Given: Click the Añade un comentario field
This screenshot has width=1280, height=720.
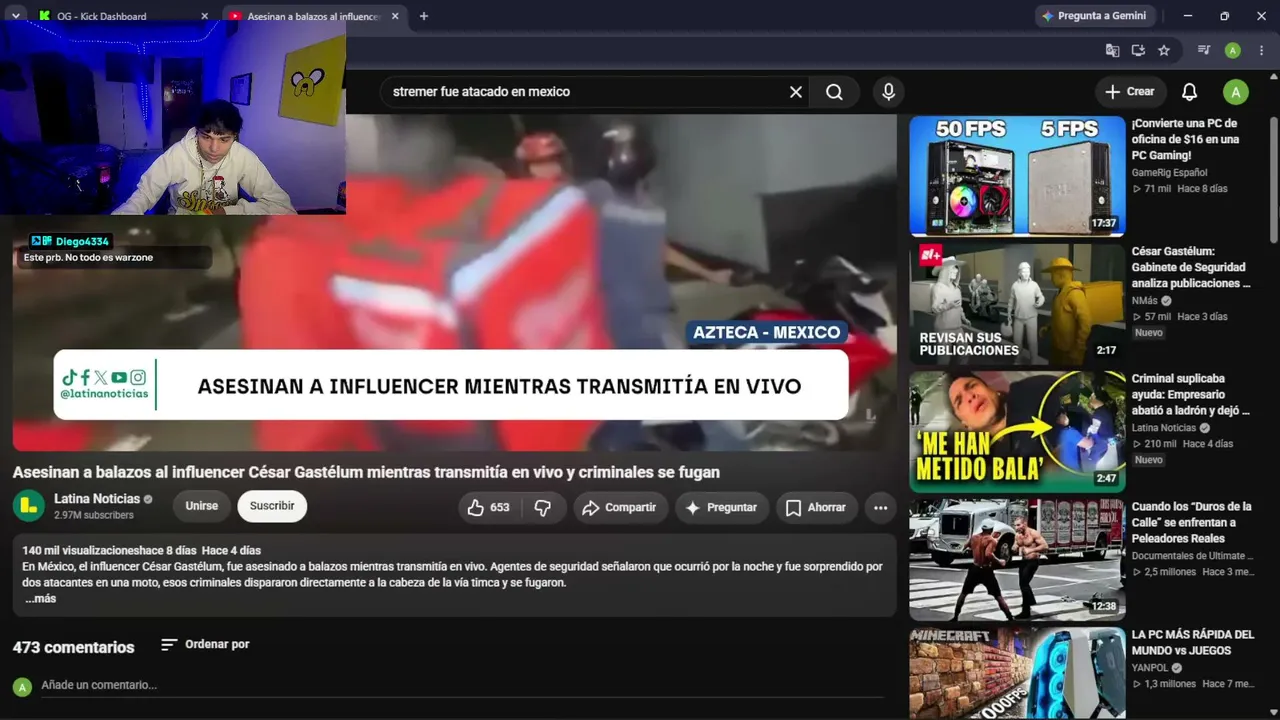Looking at the screenshot, I should pyautogui.click(x=462, y=686).
